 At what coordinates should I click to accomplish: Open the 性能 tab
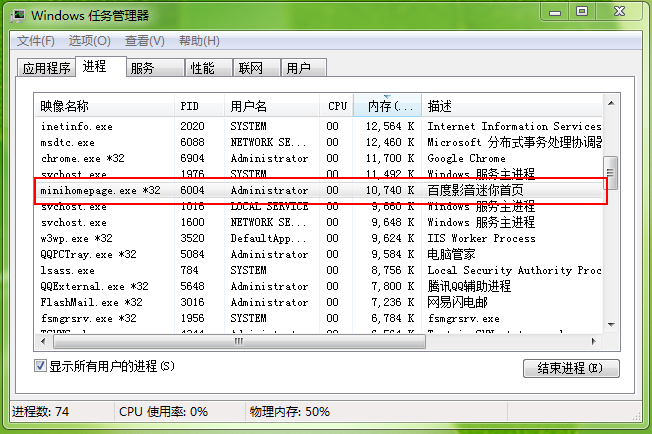click(208, 68)
